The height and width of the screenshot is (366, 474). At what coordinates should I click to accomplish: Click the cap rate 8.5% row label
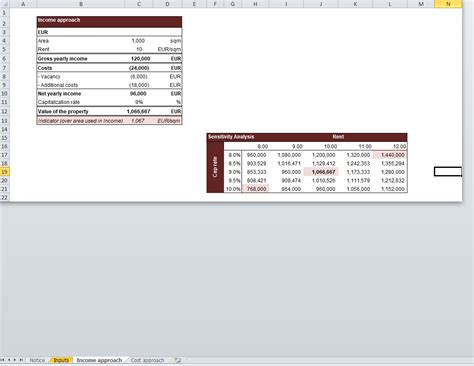coord(233,163)
